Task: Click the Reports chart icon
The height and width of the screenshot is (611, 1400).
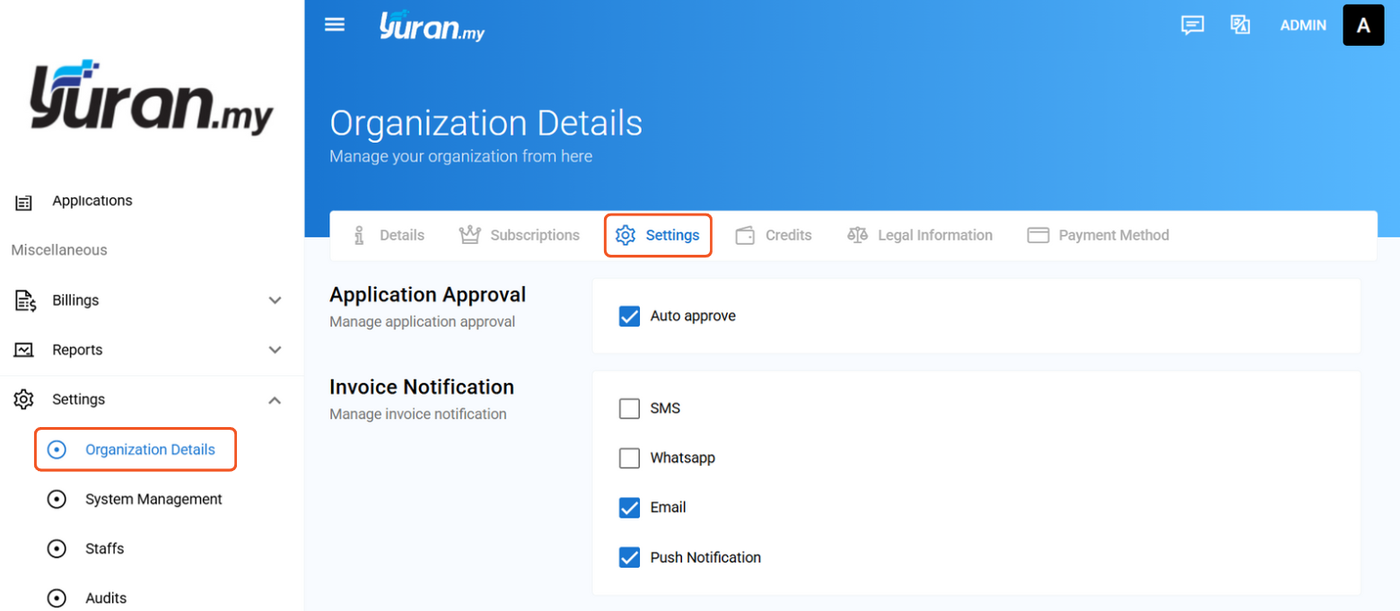Action: [23, 350]
